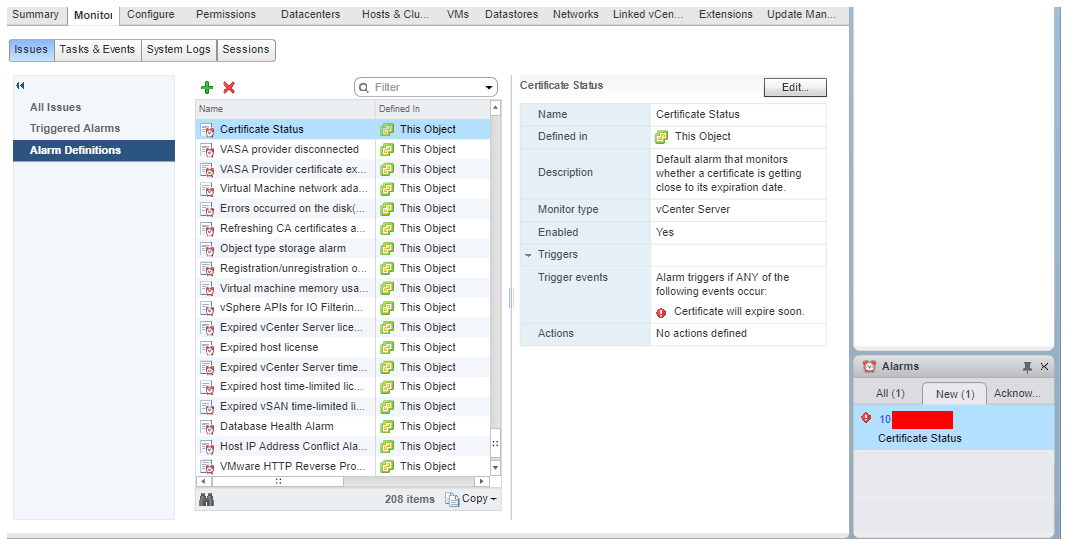Select Alarm Definitions in sidebar
The height and width of the screenshot is (560, 1078).
[94, 150]
